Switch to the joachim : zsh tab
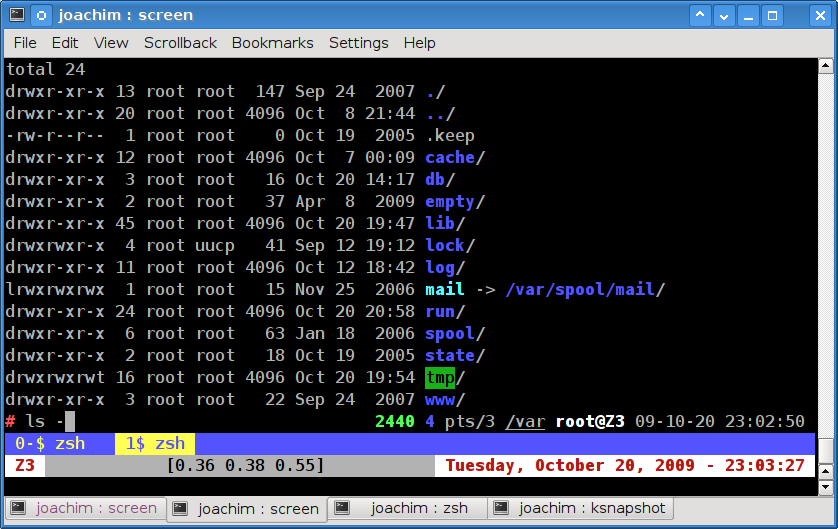 click(410, 508)
